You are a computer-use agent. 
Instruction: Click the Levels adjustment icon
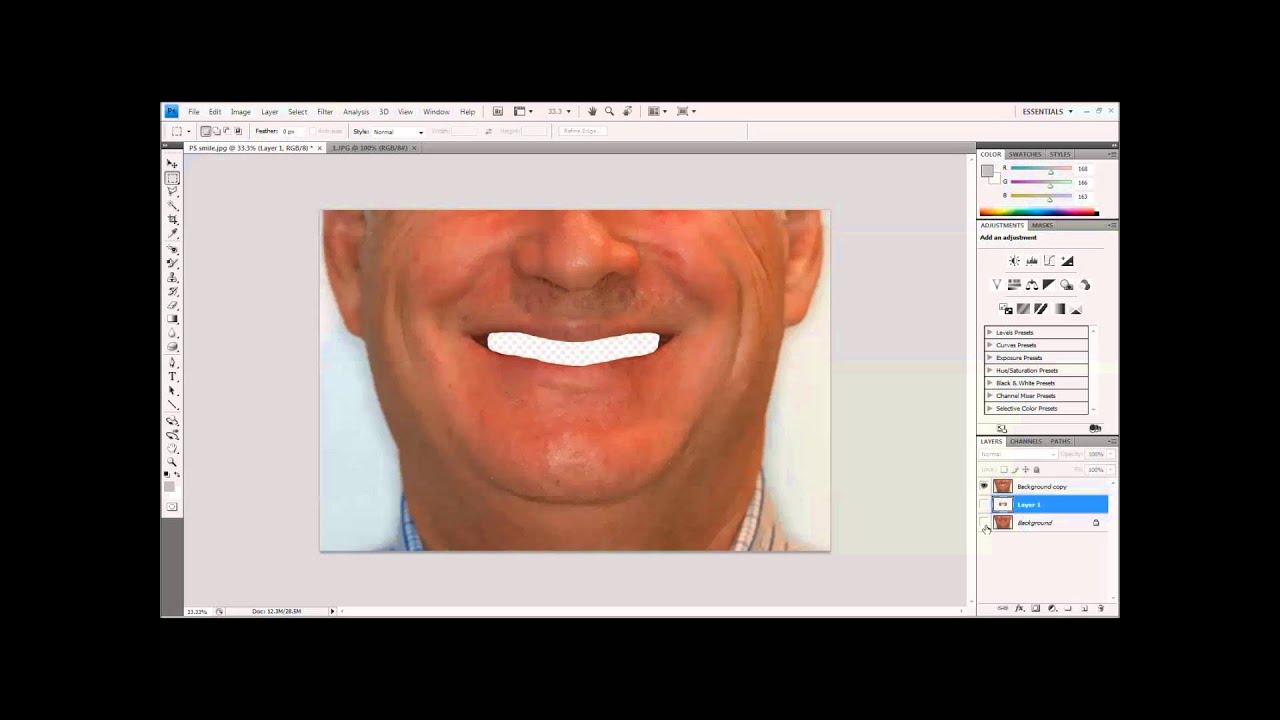pos(1032,261)
